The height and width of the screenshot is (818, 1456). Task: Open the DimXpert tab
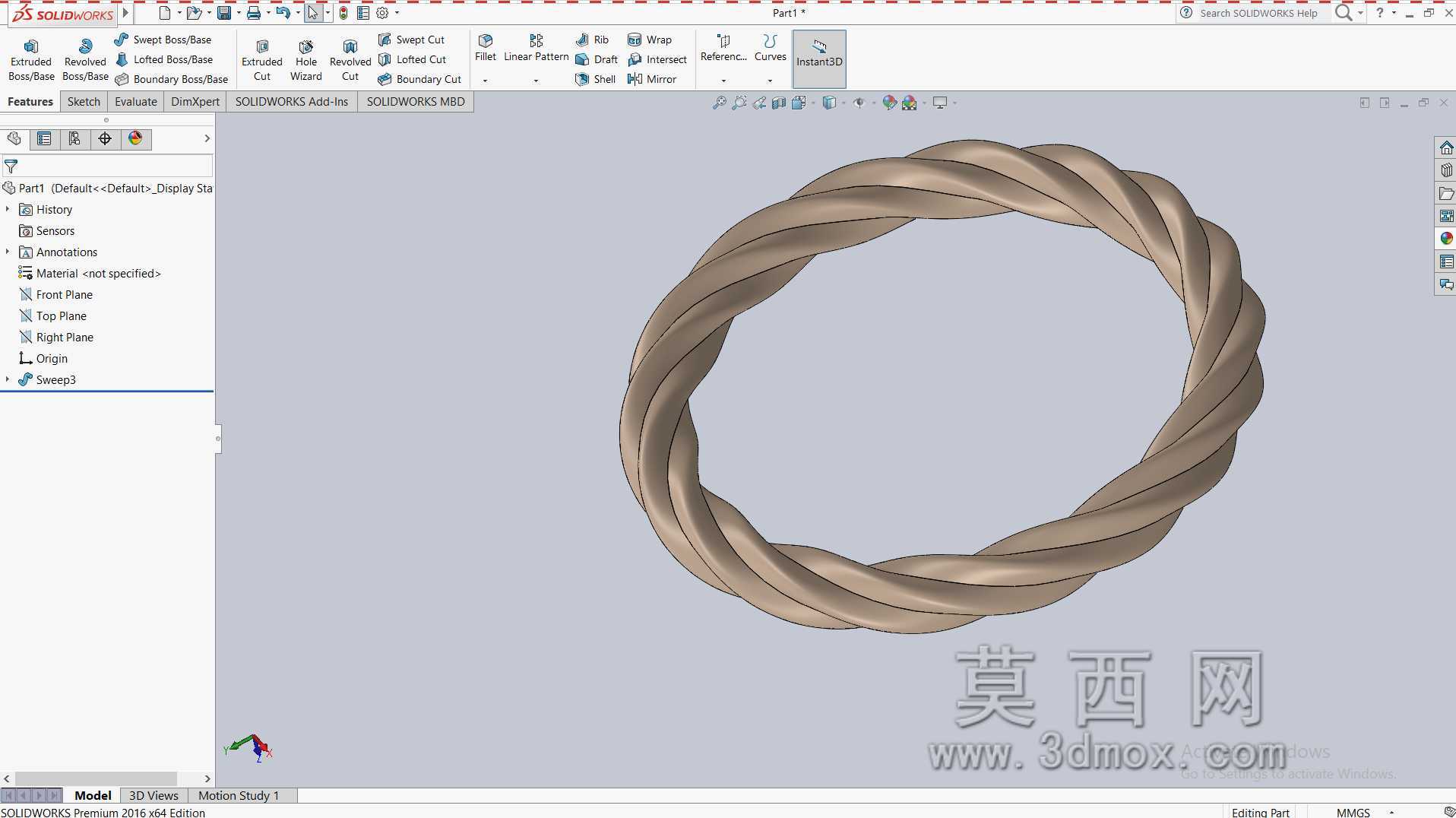coord(195,102)
